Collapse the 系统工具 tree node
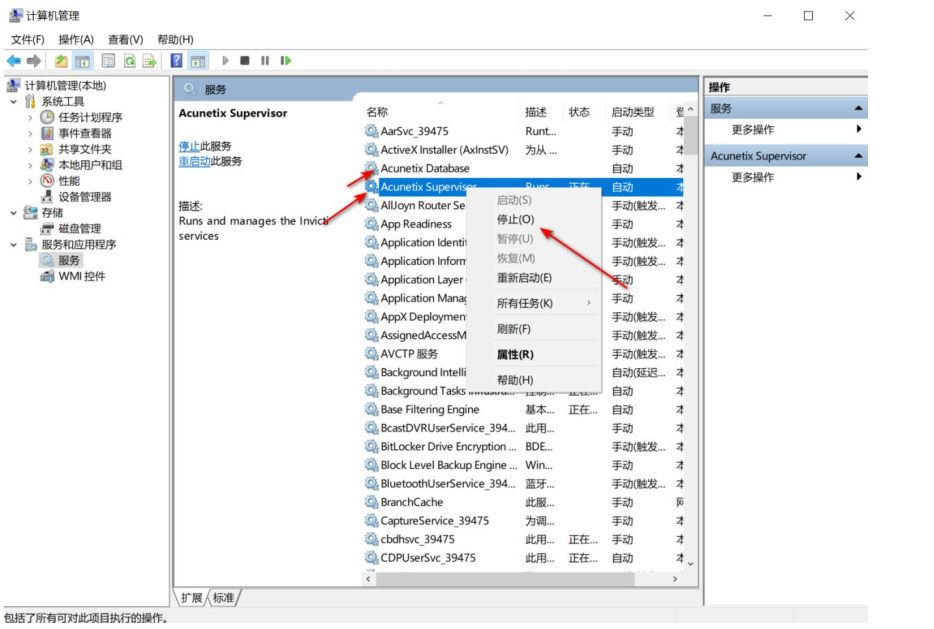Viewport: 934px width, 629px height. (14, 102)
